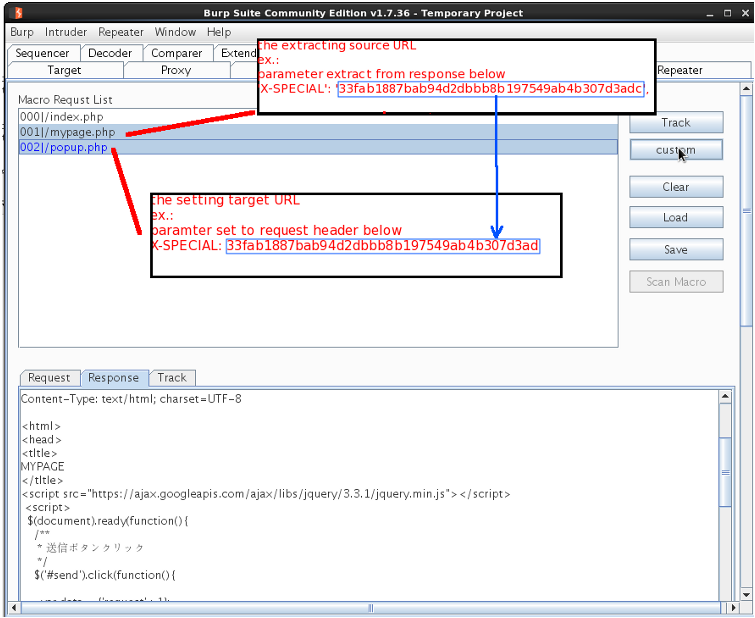Click the custom button

tap(676, 150)
